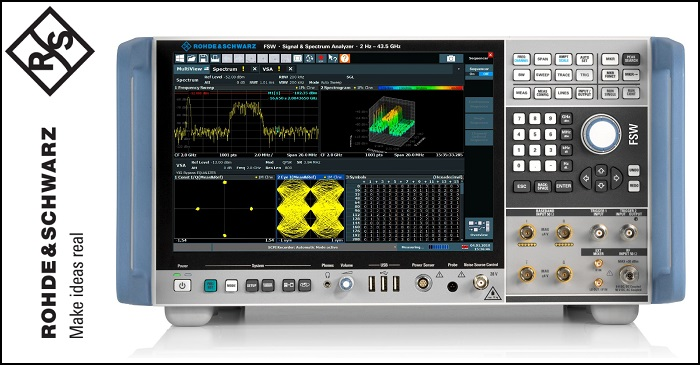This screenshot has width=700, height=365.
Task: Close the VSA tab with its X
Action: click(290, 69)
